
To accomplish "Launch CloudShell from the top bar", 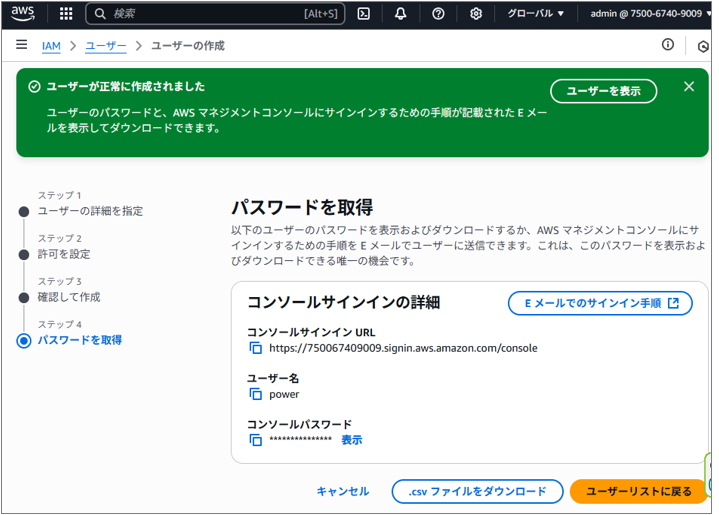I will pos(364,14).
